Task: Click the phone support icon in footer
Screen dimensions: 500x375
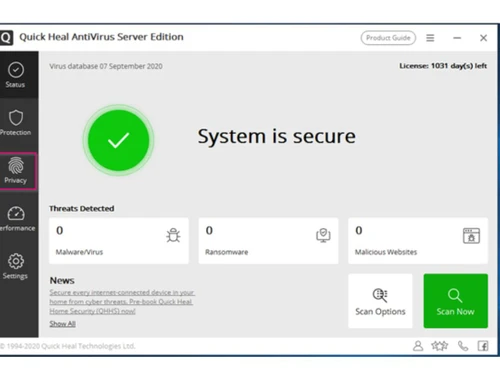Action: coord(463,346)
